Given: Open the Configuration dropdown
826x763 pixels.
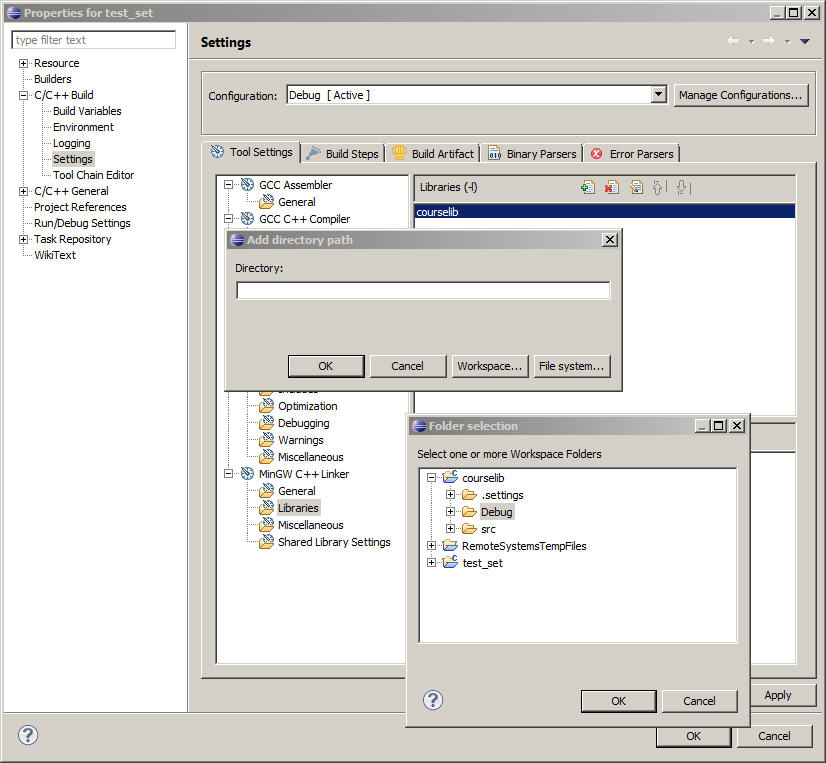Looking at the screenshot, I should pyautogui.click(x=658, y=95).
